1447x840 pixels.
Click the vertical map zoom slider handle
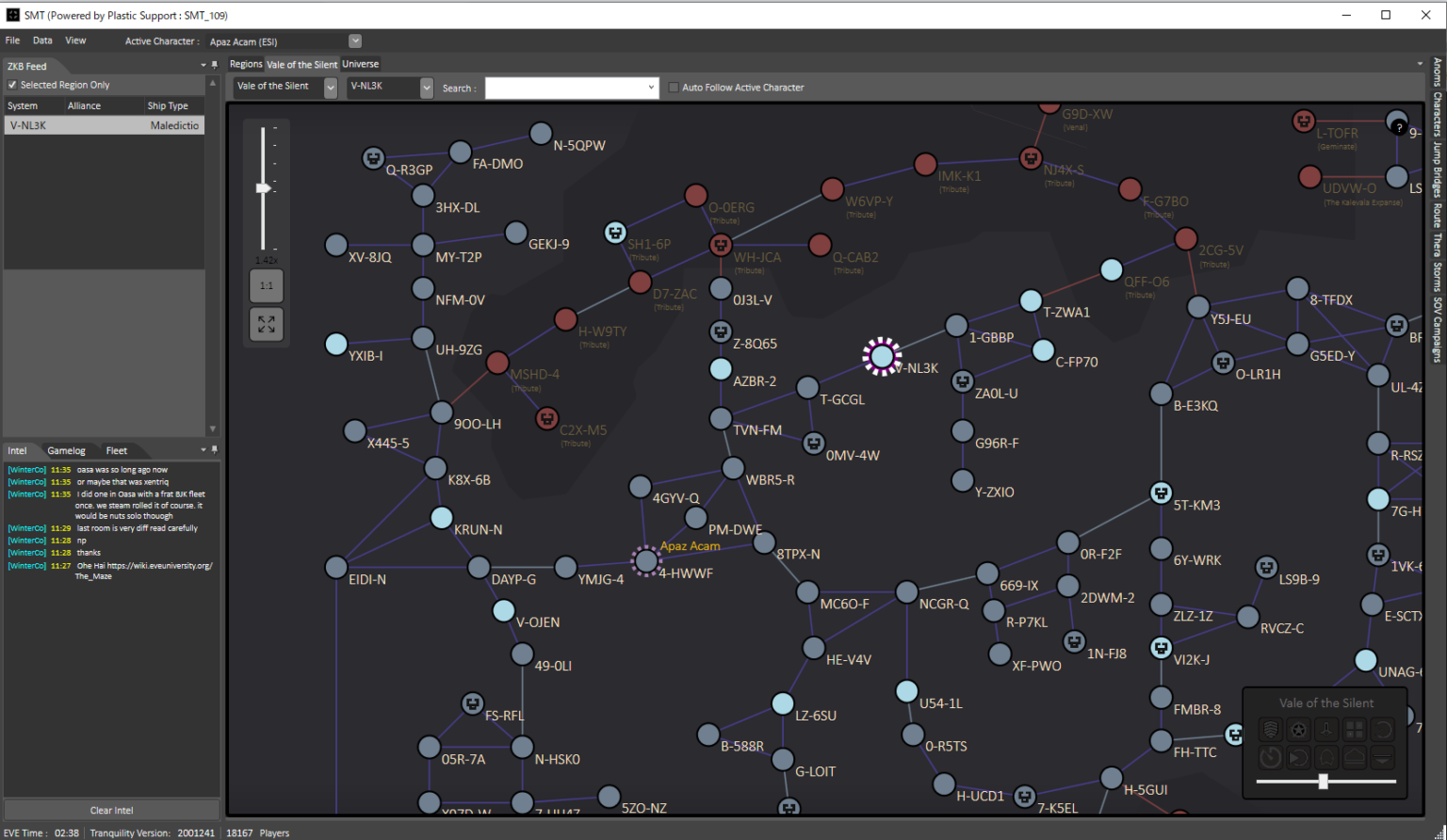point(264,188)
